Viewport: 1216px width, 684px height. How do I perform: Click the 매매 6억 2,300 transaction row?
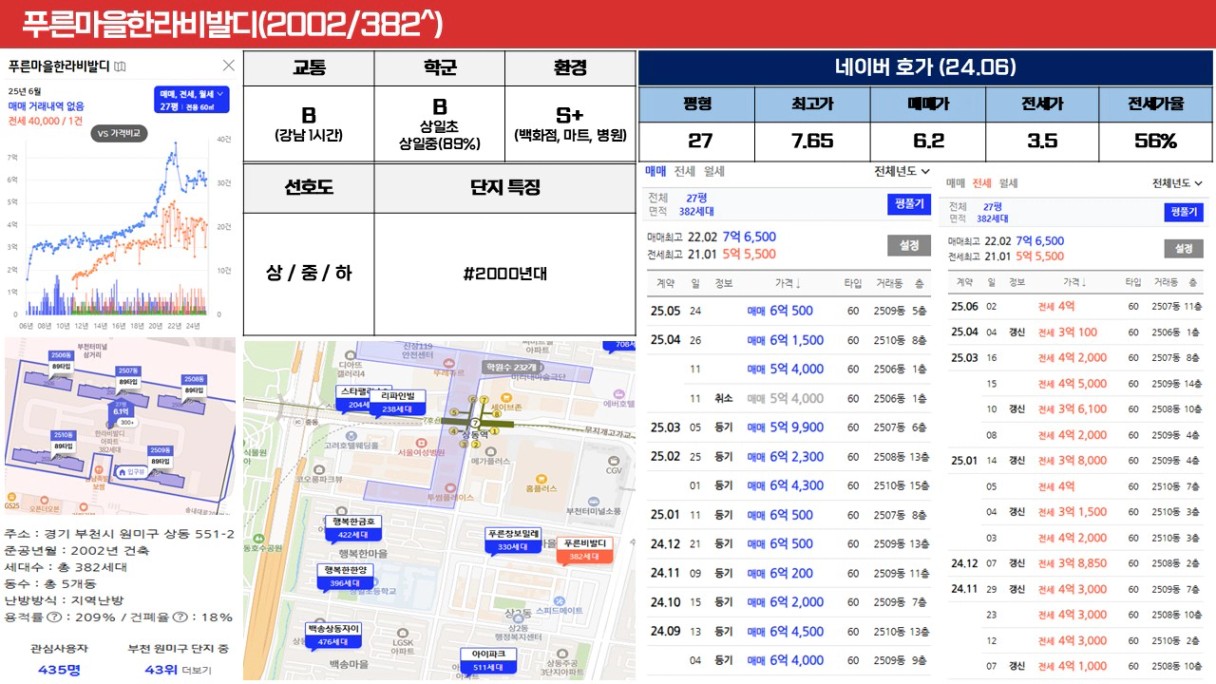[x=789, y=456]
